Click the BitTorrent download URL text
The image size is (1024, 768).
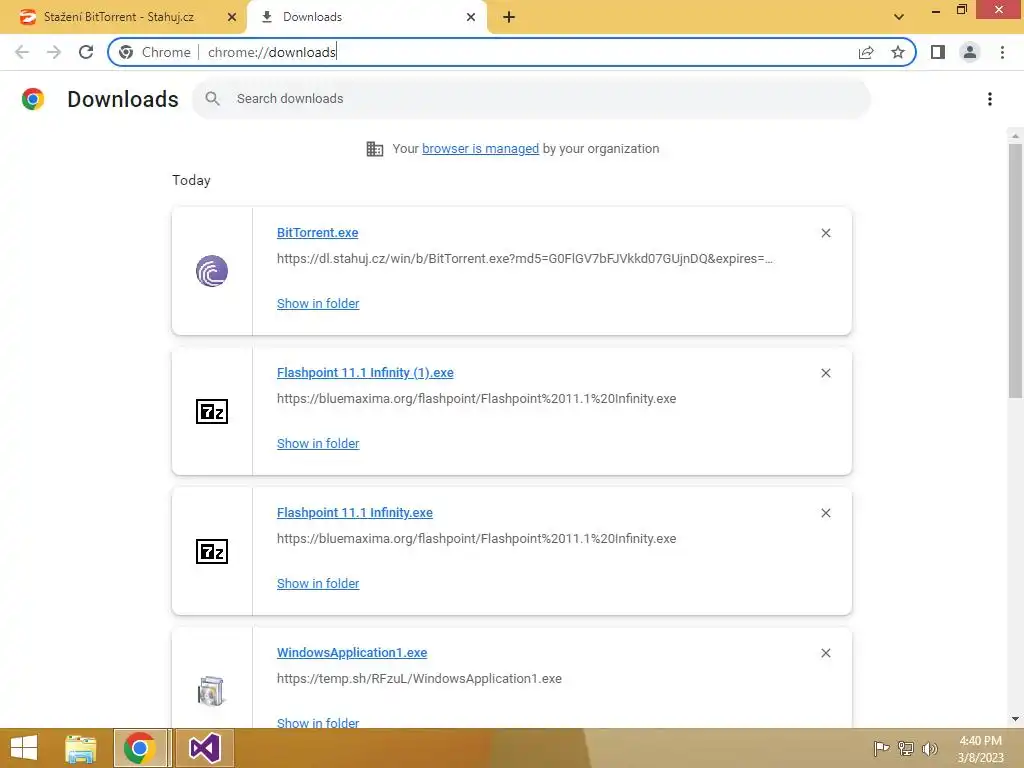[x=524, y=259]
